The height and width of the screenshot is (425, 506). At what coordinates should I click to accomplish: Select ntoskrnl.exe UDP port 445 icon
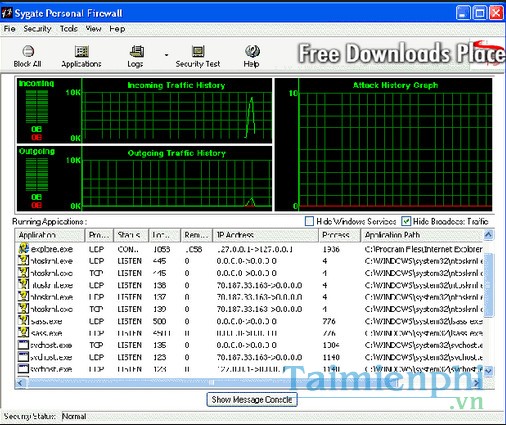pyautogui.click(x=23, y=261)
